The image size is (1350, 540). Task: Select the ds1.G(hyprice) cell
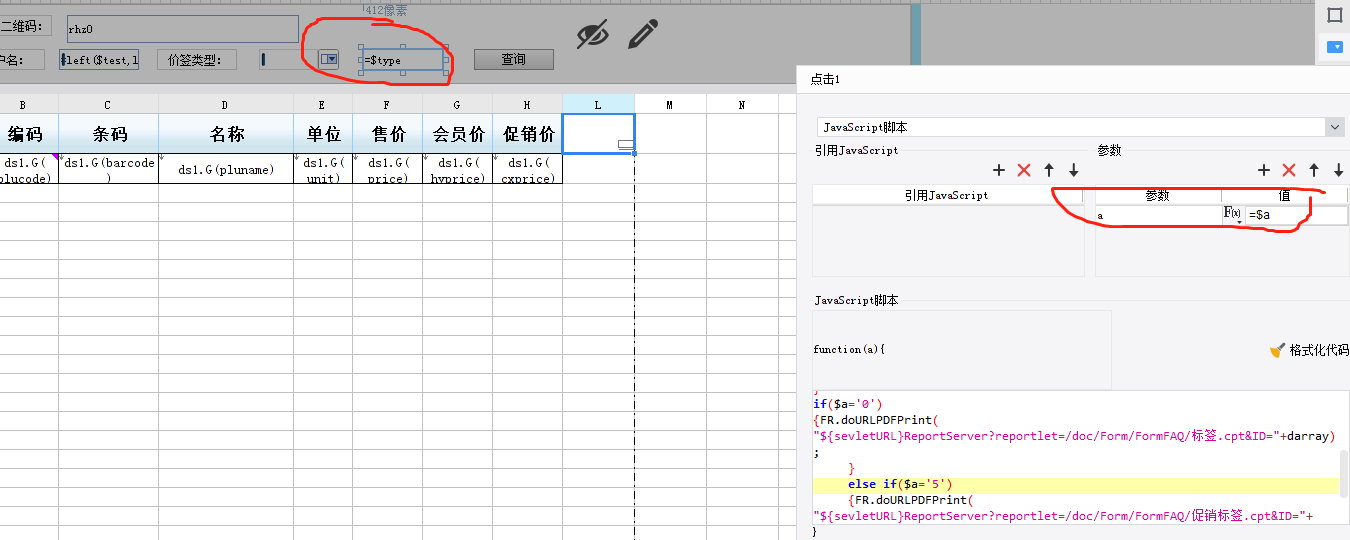(457, 169)
